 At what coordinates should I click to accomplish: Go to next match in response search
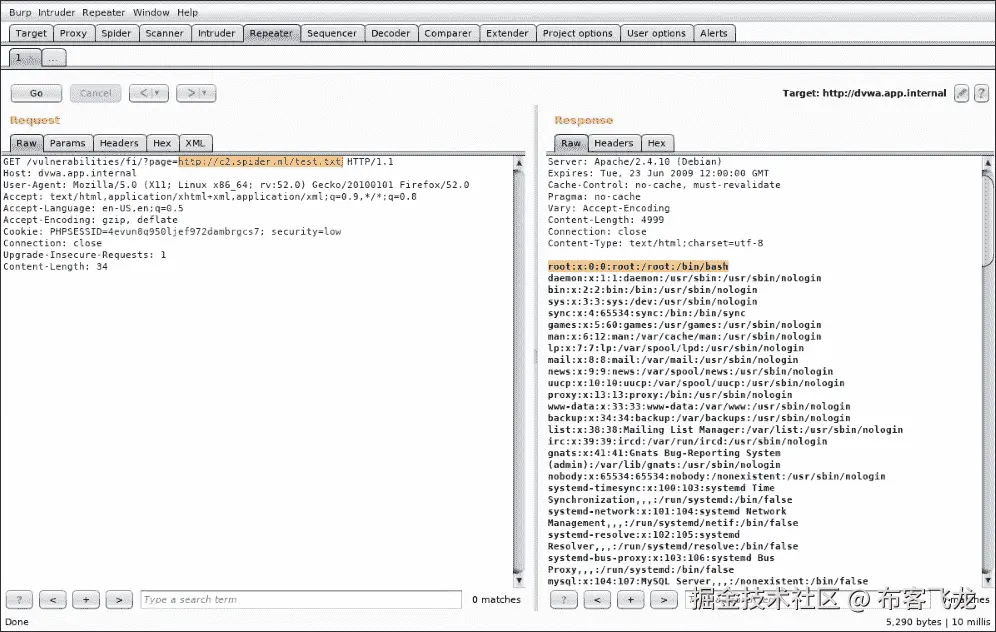[x=664, y=599]
